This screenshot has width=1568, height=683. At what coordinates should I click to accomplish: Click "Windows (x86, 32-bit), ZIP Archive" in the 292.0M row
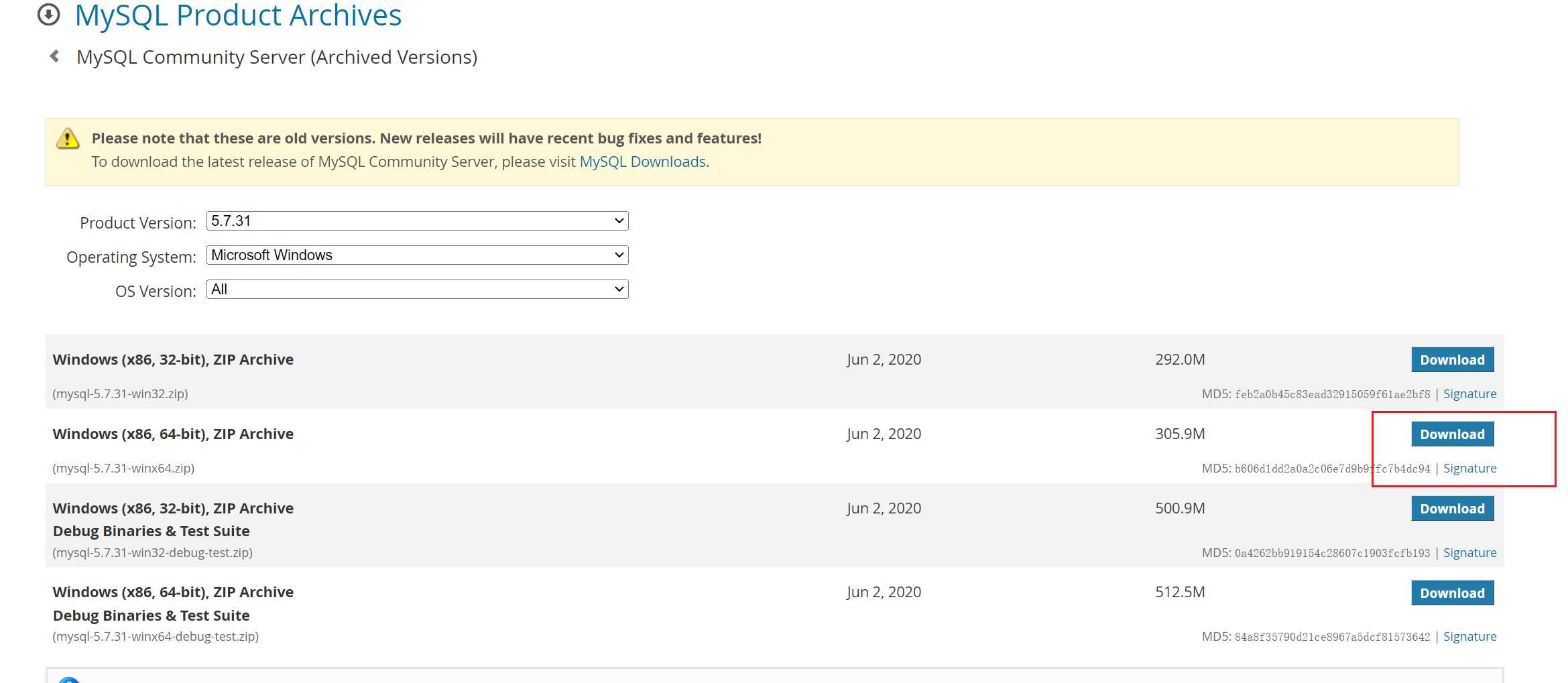click(173, 359)
